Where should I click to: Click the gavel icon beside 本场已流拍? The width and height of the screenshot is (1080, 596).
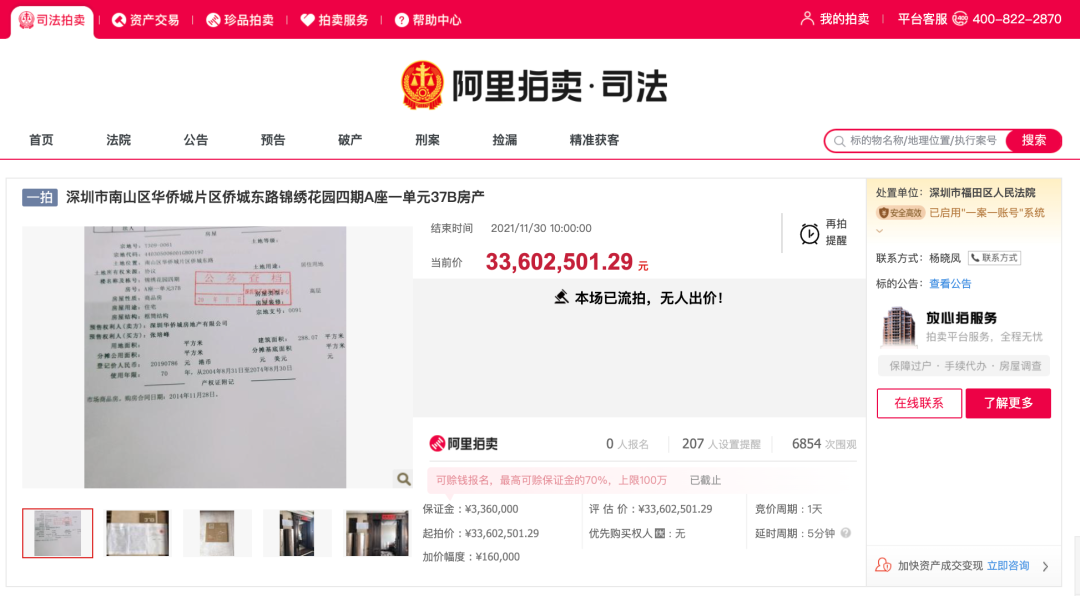[x=561, y=298]
